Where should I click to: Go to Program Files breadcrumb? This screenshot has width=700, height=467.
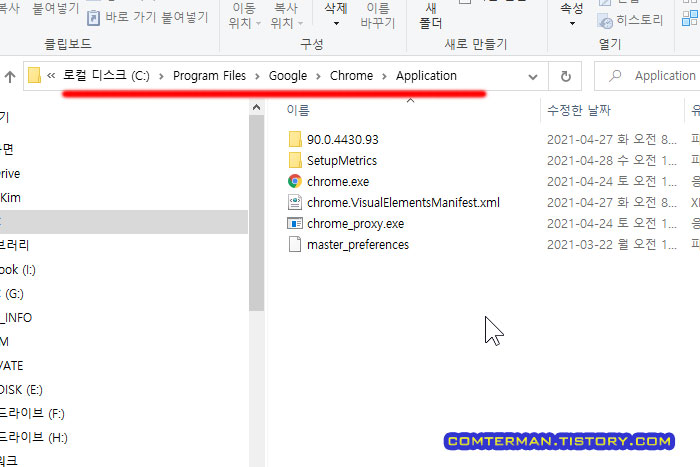pyautogui.click(x=209, y=75)
